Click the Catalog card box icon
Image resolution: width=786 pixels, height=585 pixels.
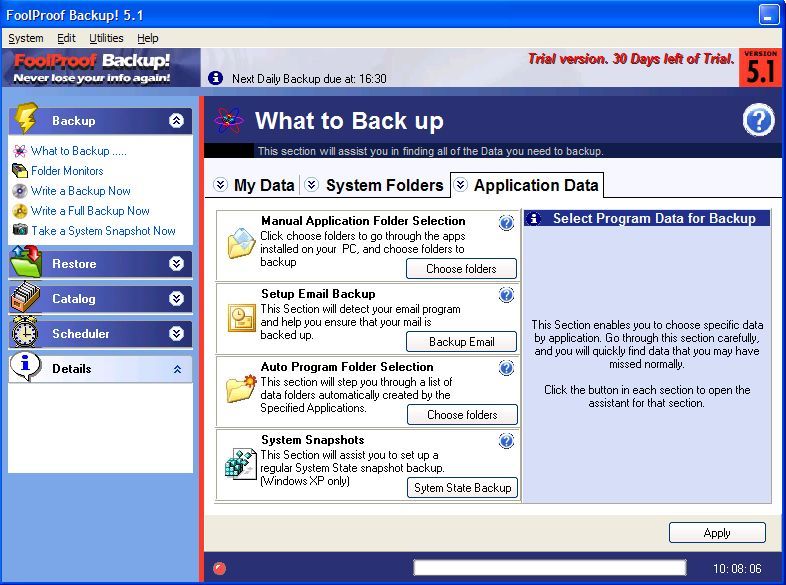[x=25, y=297]
